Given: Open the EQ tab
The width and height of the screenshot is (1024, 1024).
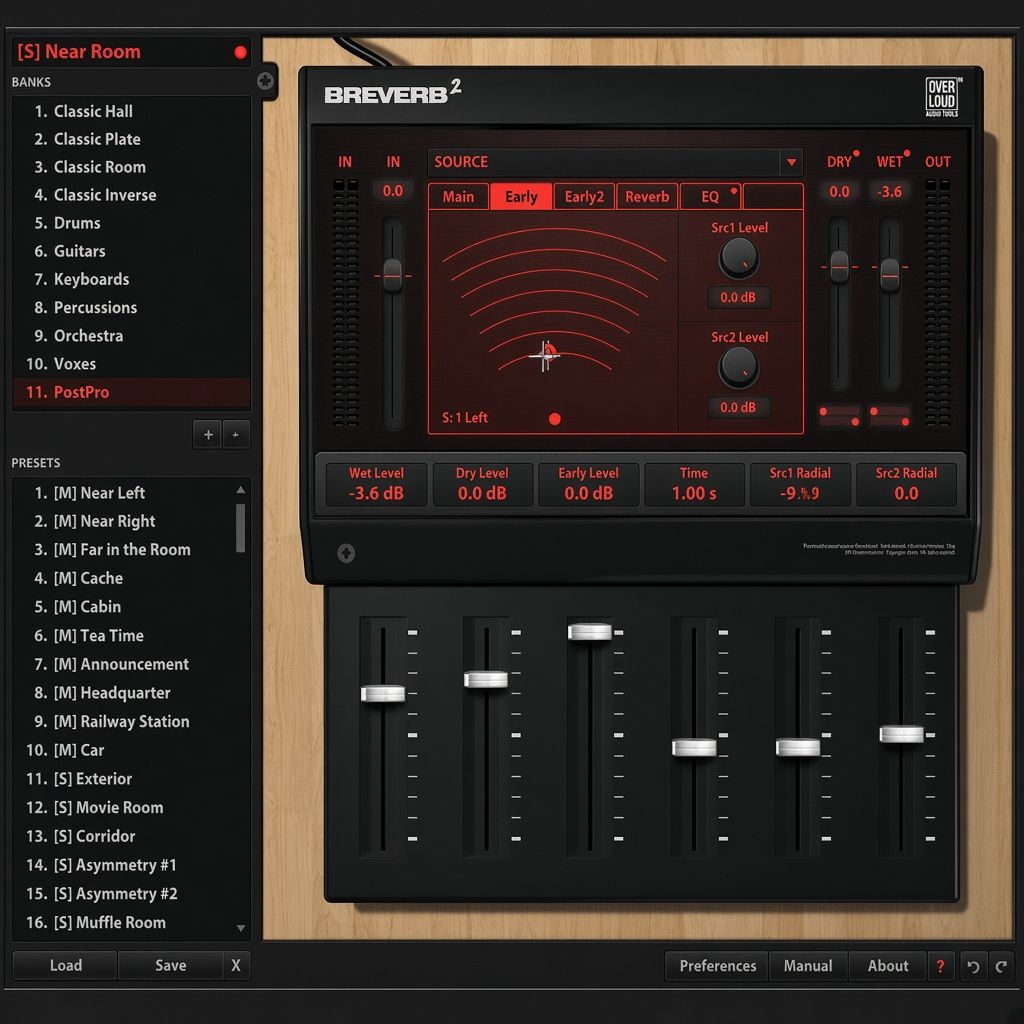Looking at the screenshot, I should (710, 197).
